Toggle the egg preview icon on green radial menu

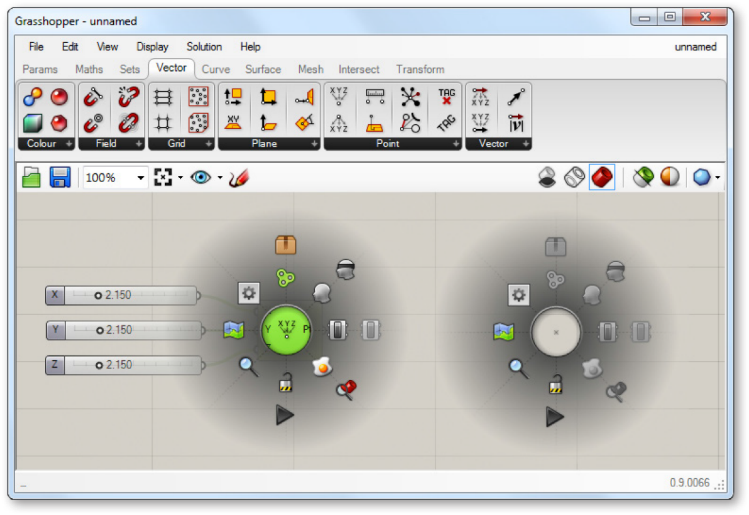coord(322,367)
